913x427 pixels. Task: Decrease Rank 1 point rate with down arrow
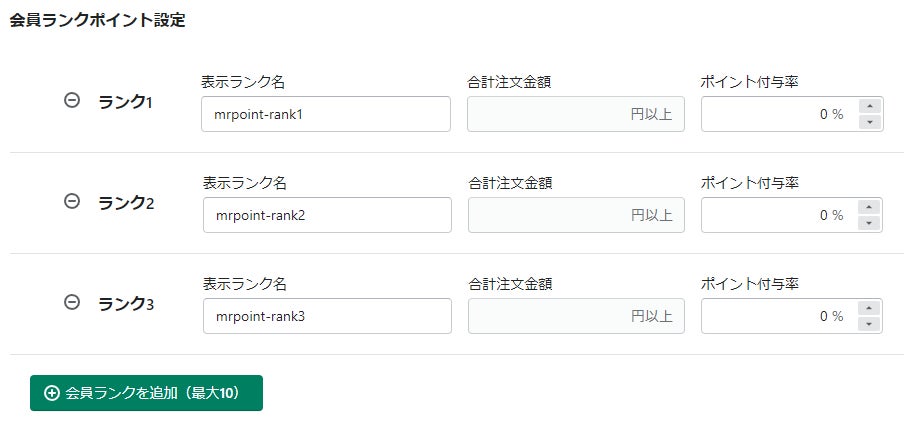point(870,122)
